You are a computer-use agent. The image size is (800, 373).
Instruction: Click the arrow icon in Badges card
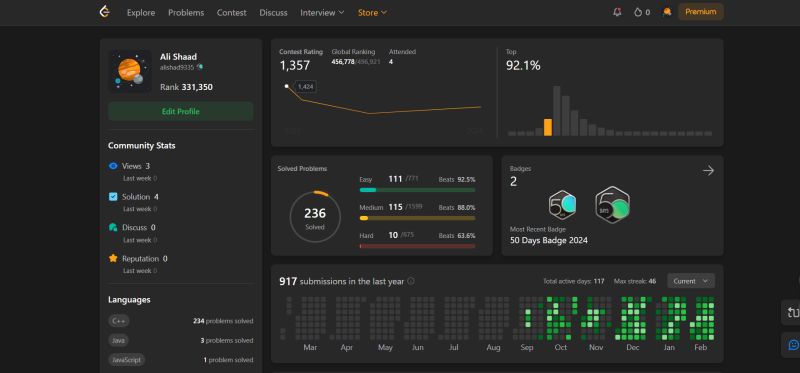tap(708, 170)
